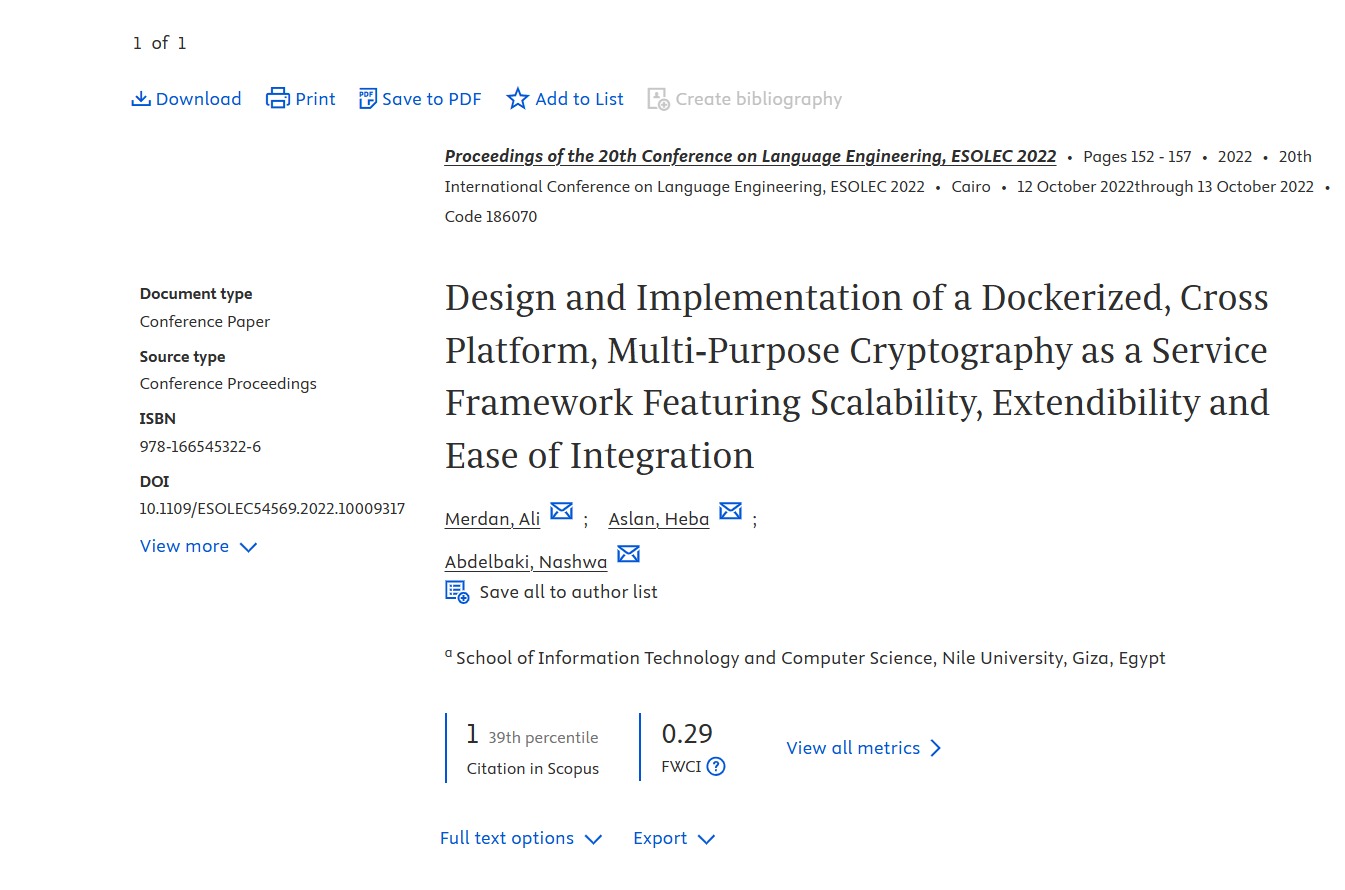Click envelope icon beside Abdelbaki, Nashwa
1345x890 pixels.
628,555
